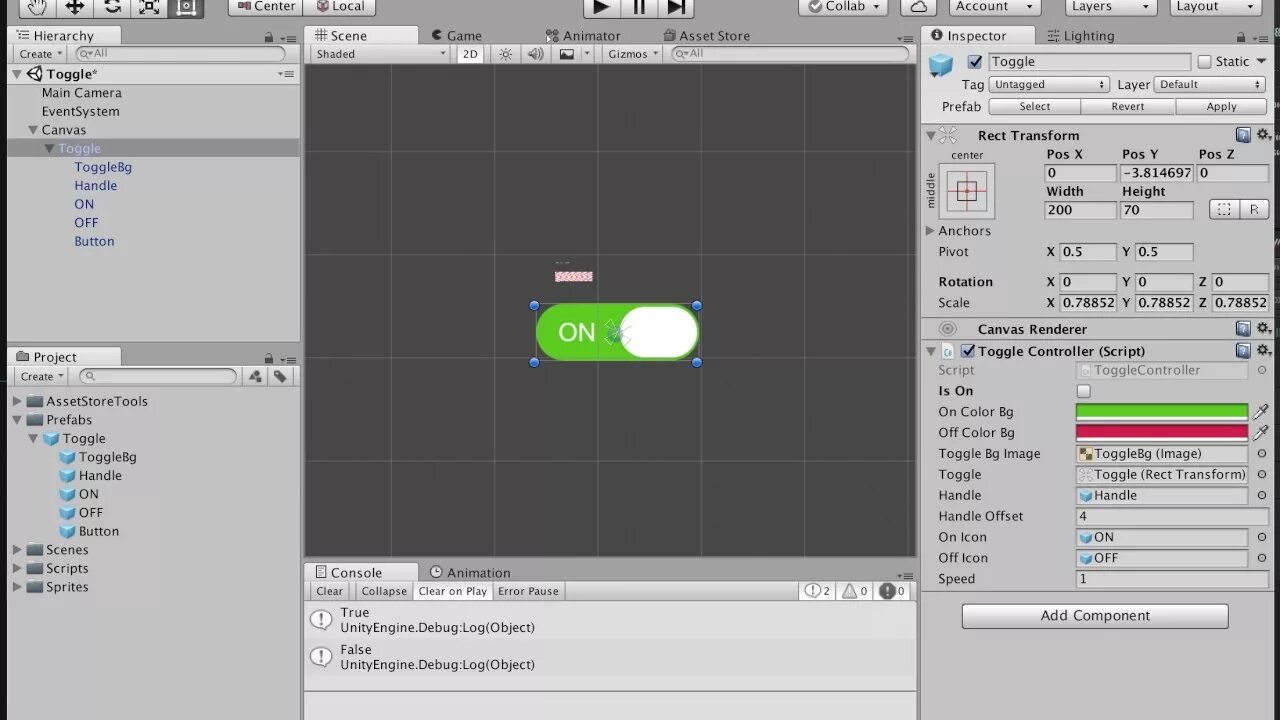Toggle Clear on Play option
1280x720 pixels.
(x=453, y=591)
